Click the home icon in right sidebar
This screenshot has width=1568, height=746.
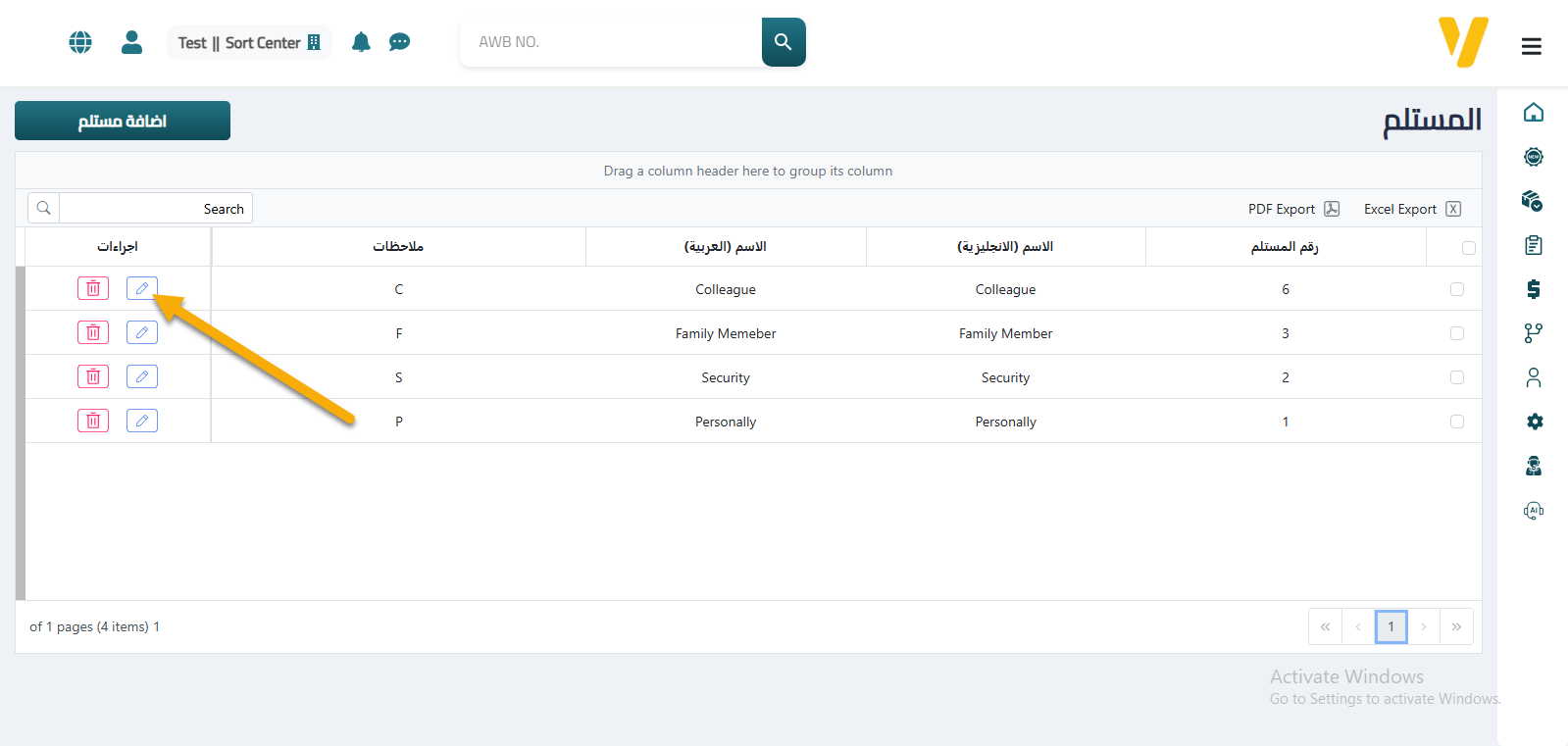[x=1534, y=113]
